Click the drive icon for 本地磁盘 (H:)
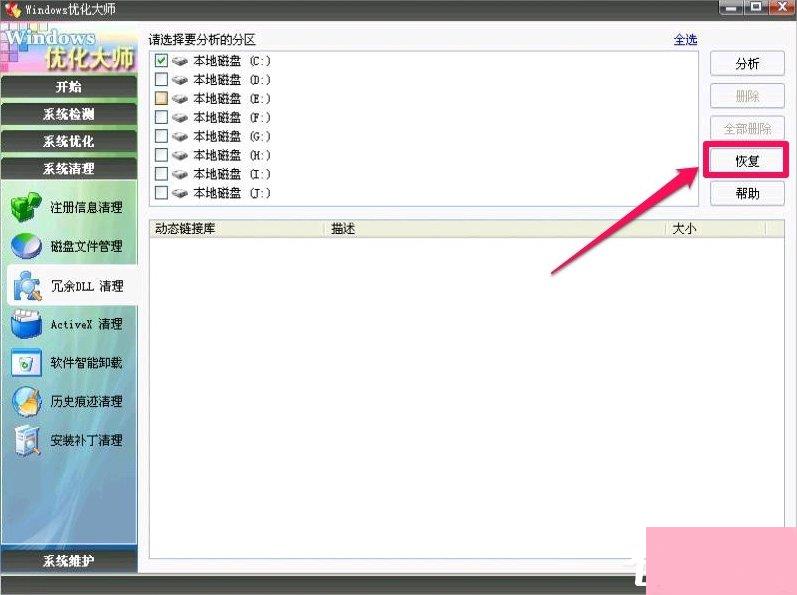Image resolution: width=797 pixels, height=595 pixels. pyautogui.click(x=180, y=155)
